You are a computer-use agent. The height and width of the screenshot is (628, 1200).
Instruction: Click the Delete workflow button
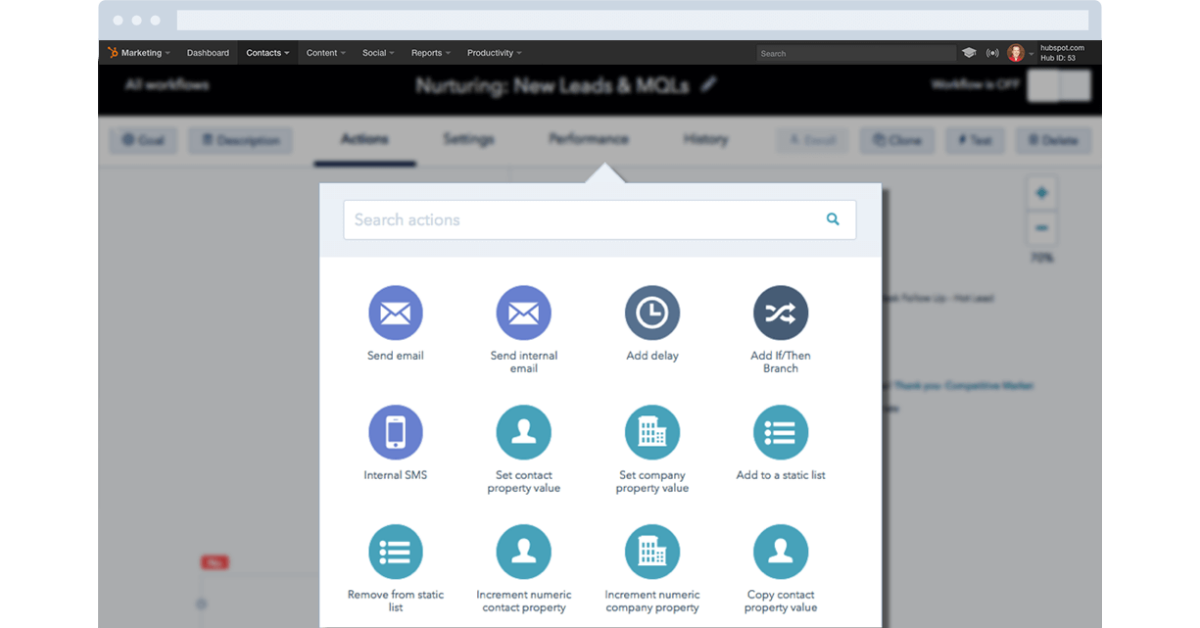(x=1053, y=140)
